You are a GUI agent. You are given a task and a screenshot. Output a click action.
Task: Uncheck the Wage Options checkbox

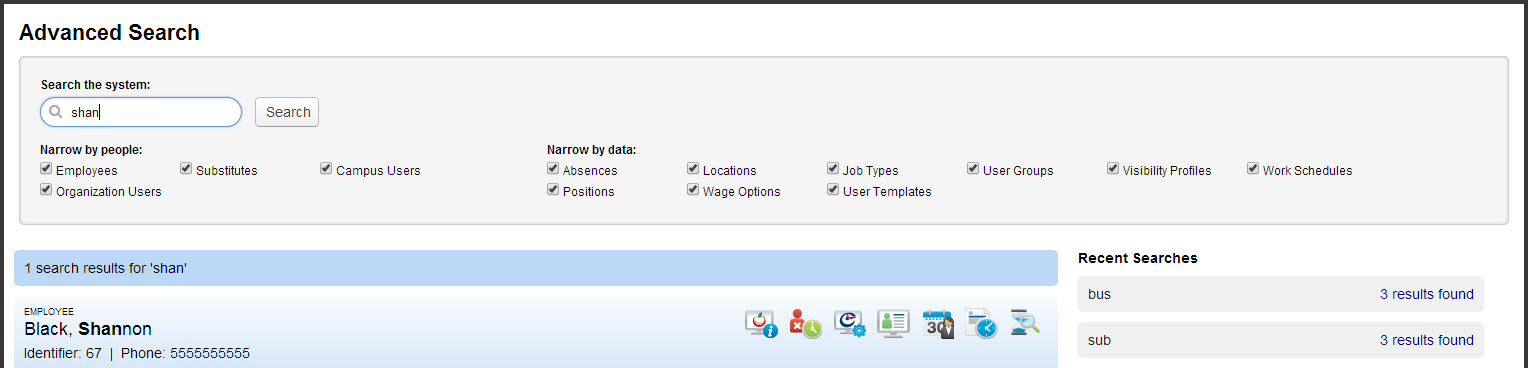[693, 190]
